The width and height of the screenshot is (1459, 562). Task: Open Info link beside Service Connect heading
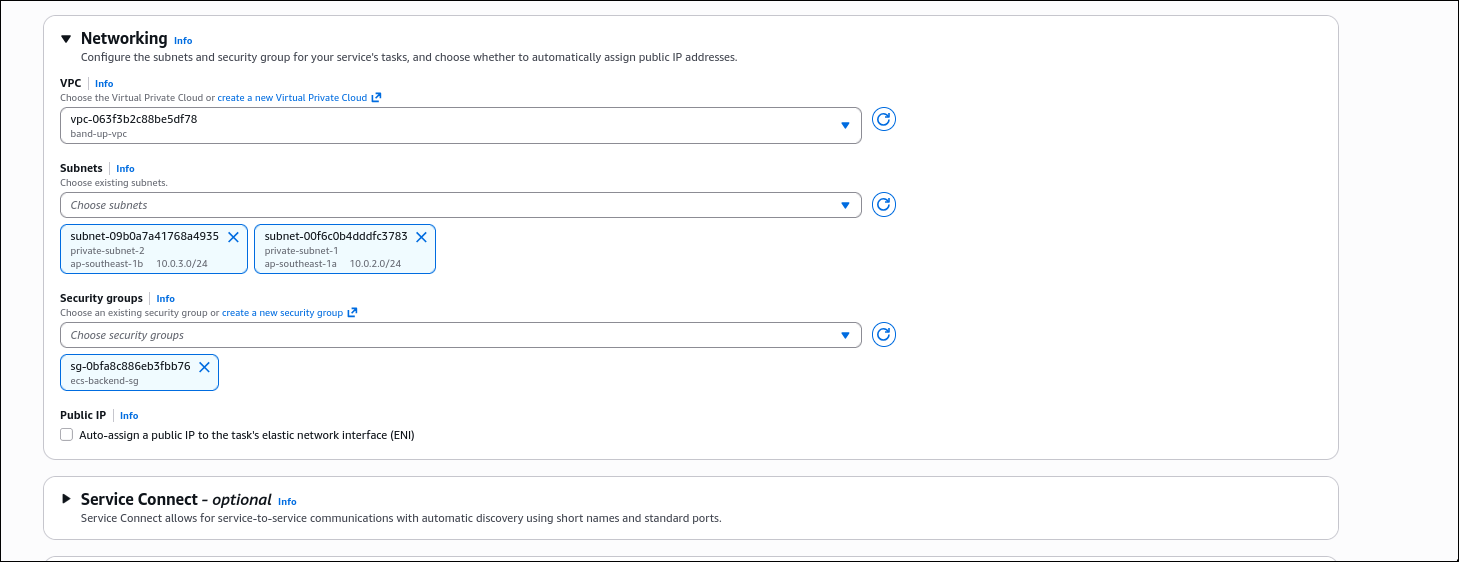point(287,502)
